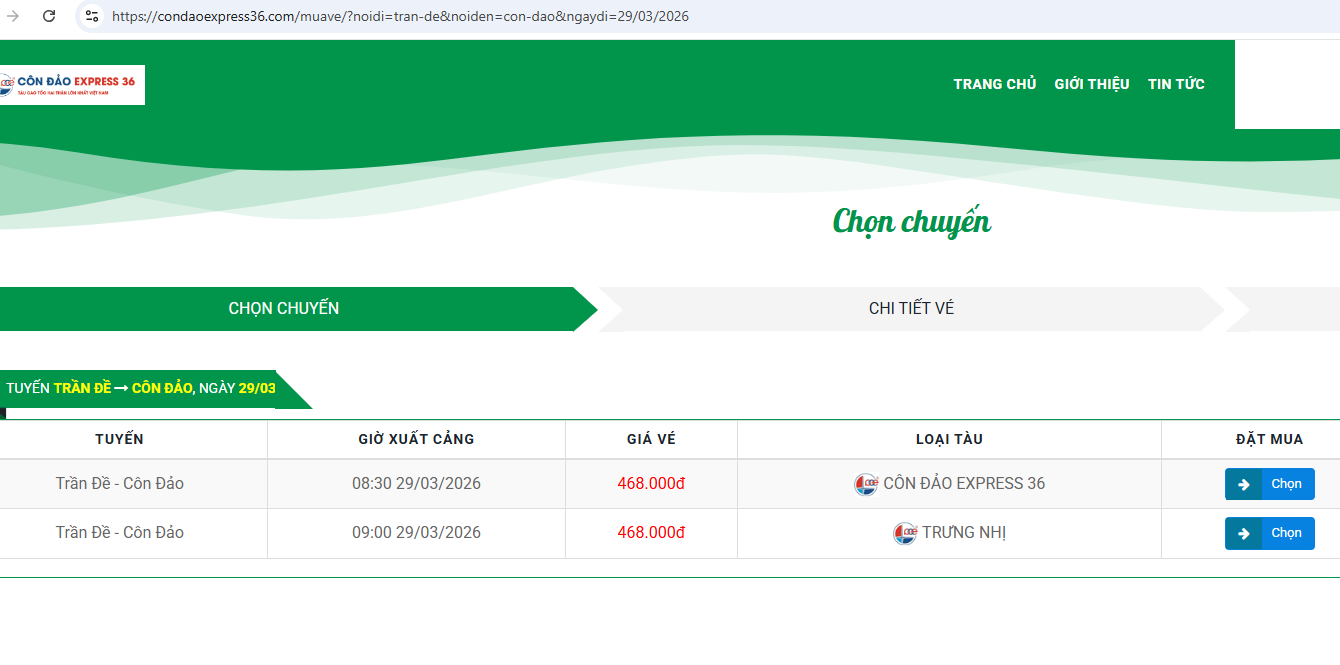Click the GIỜ XUẤT CẢNG column header
This screenshot has height=665, width=1340.
pos(417,439)
